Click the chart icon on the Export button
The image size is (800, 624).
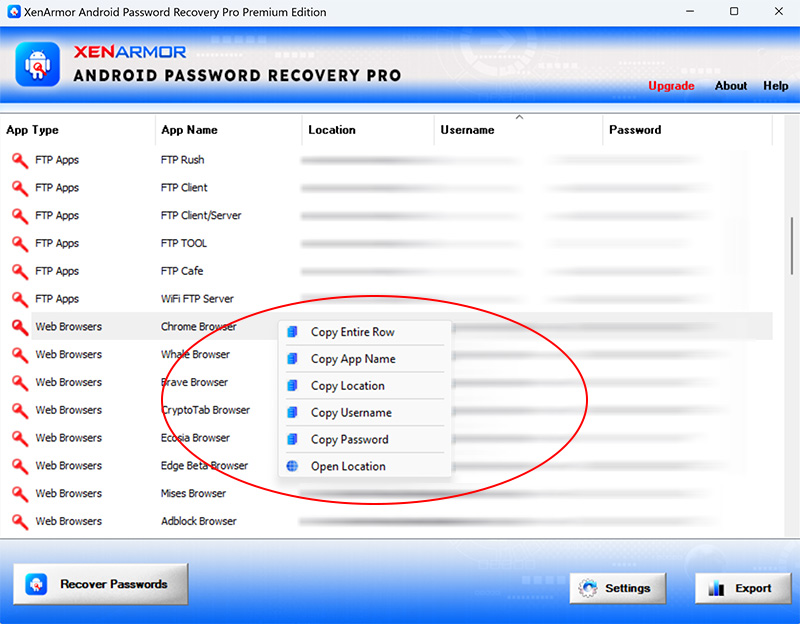[x=716, y=588]
